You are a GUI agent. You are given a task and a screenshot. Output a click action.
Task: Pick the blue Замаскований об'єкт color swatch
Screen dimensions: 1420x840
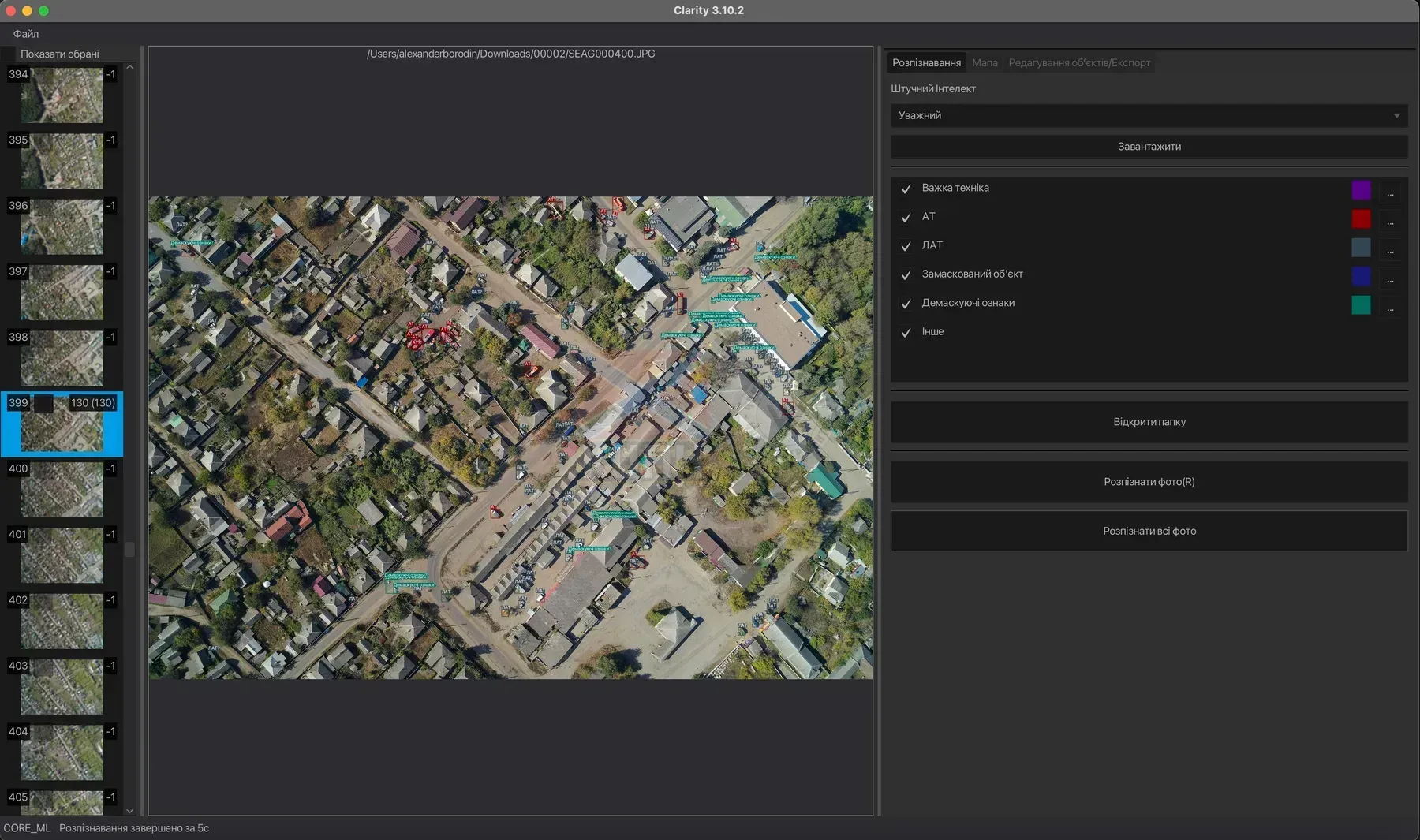[1361, 276]
